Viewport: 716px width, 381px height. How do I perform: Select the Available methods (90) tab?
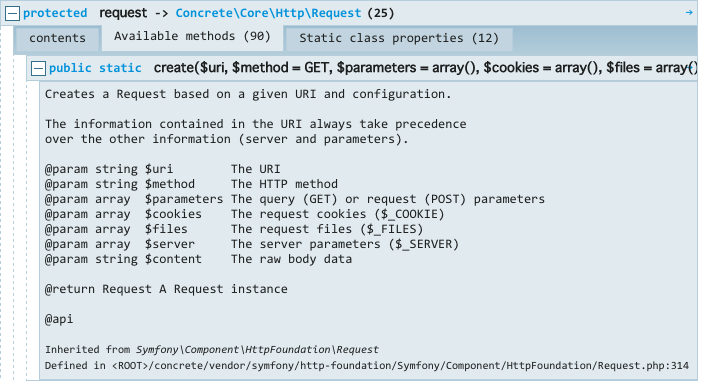[x=192, y=37]
